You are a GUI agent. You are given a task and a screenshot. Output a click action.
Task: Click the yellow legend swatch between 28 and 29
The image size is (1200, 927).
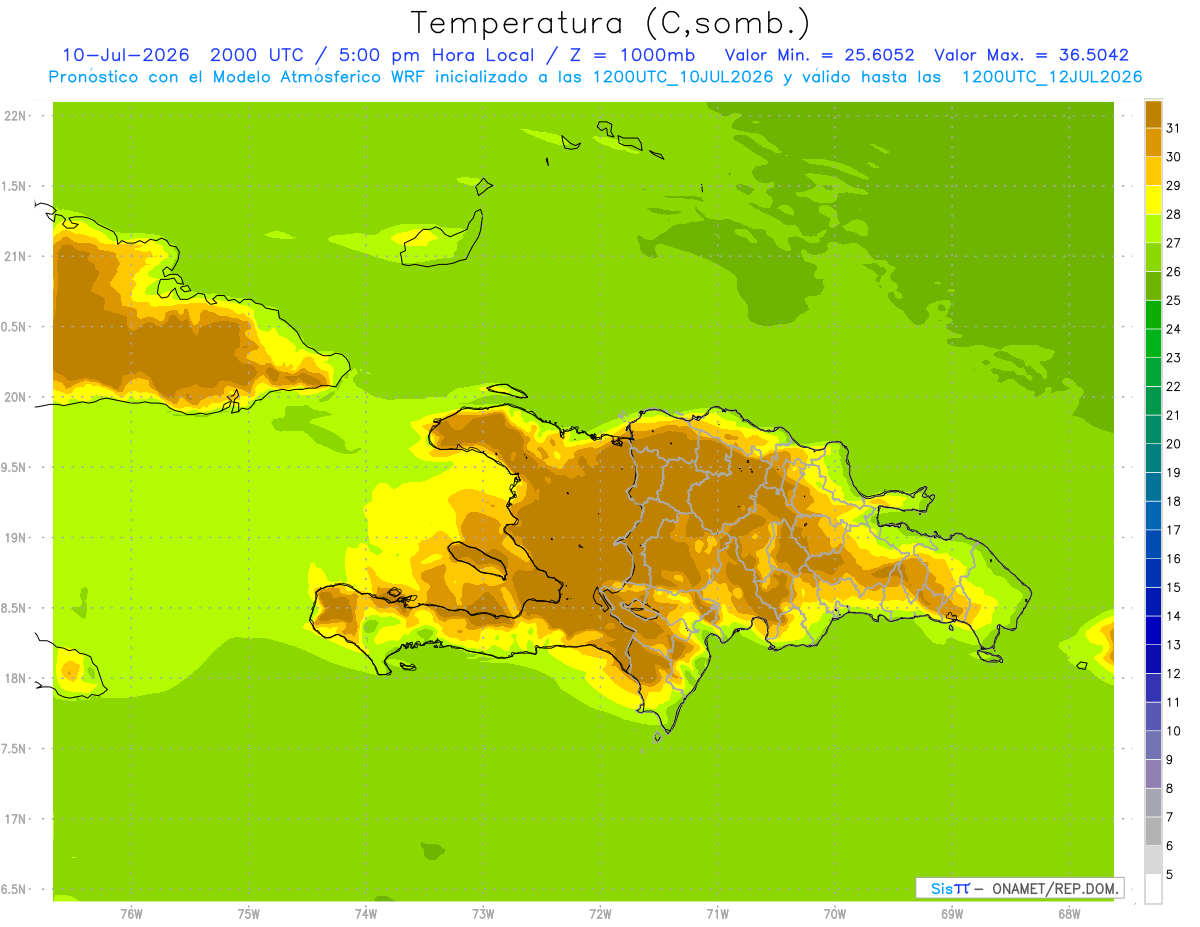click(1153, 200)
